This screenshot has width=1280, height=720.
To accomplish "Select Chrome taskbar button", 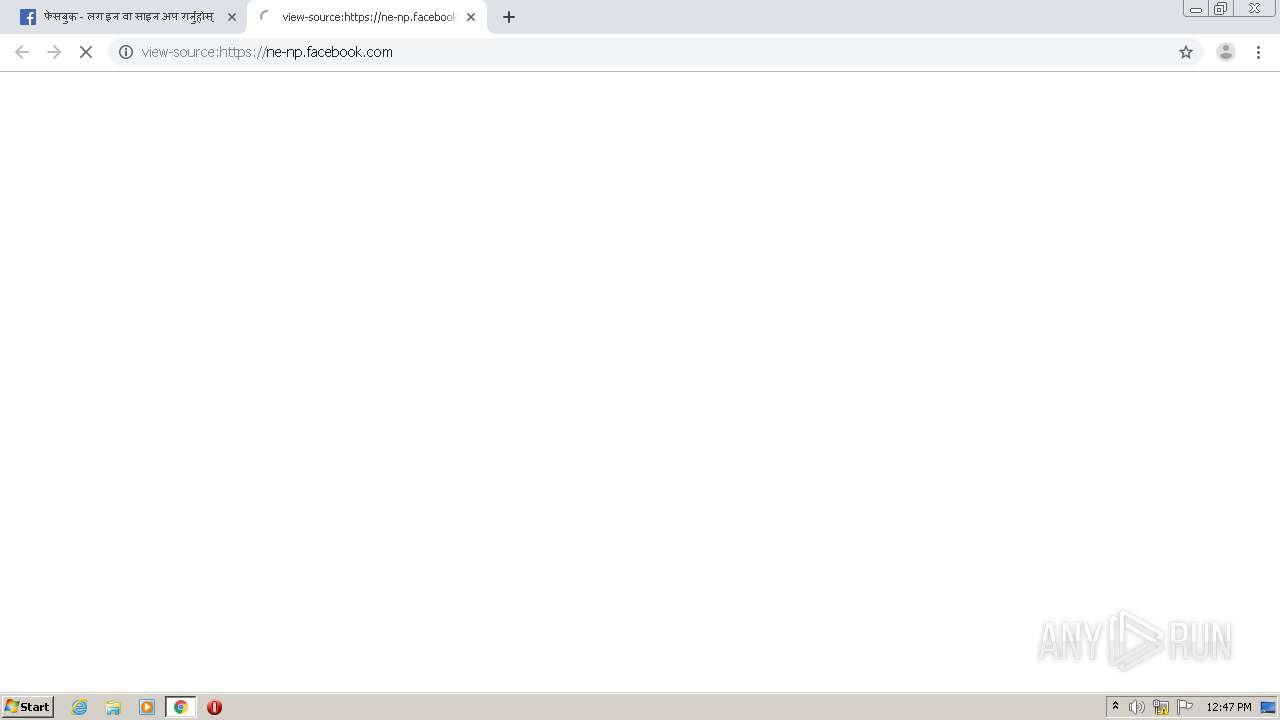I will pyautogui.click(x=181, y=707).
